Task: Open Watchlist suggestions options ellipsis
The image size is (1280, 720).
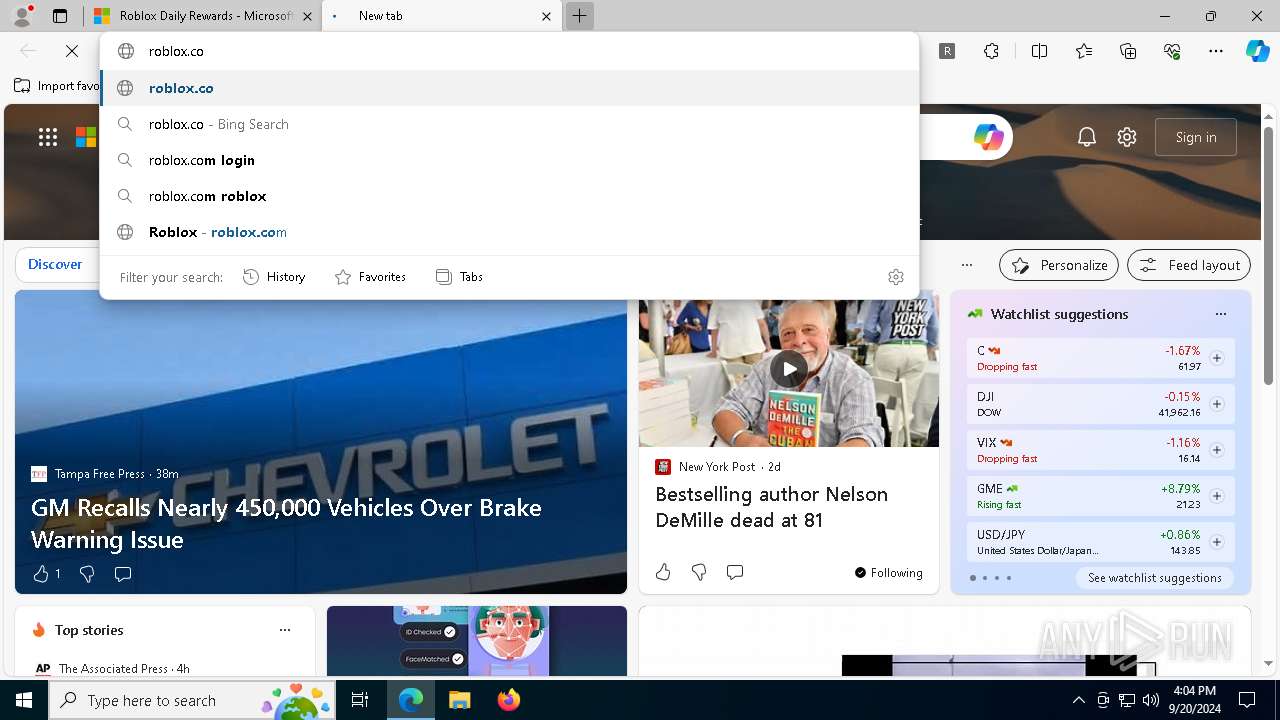Action: coord(1220,314)
